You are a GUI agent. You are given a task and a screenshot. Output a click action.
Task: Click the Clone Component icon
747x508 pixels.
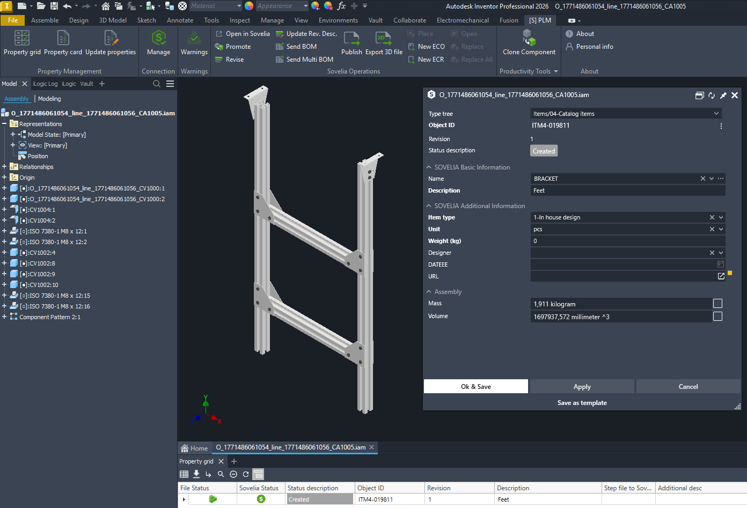pyautogui.click(x=528, y=43)
